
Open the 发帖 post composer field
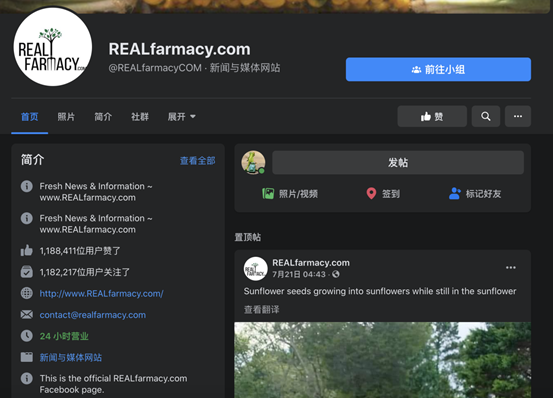pos(398,163)
